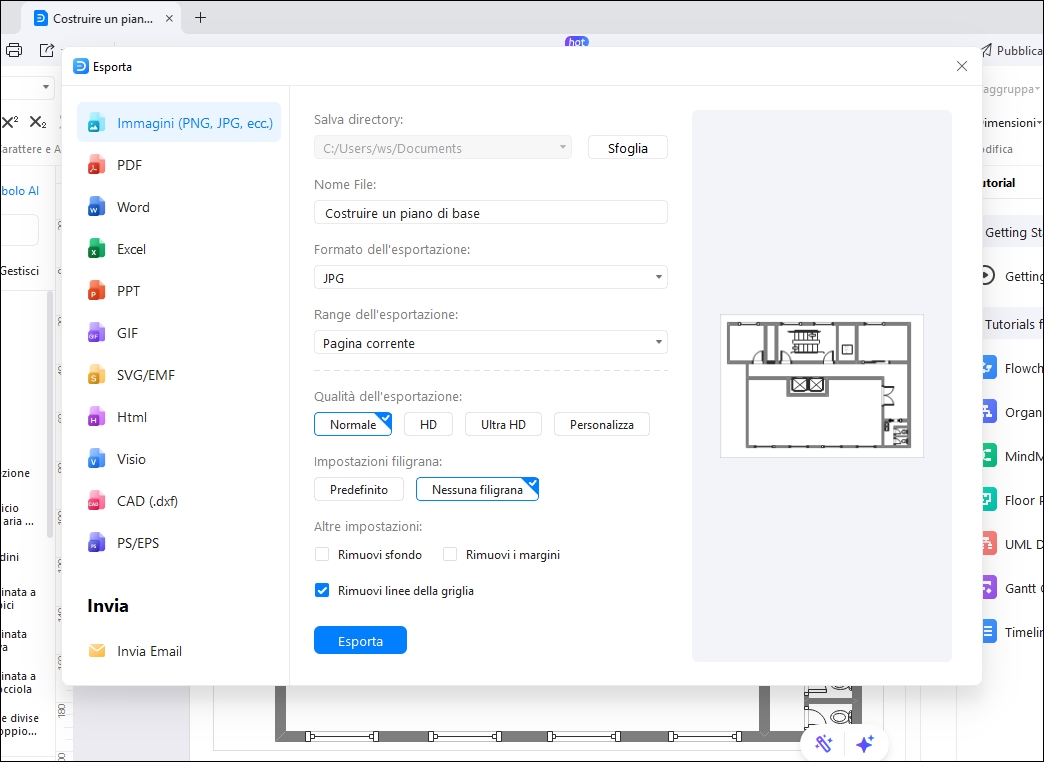Click the CAD (.dxf) icon
This screenshot has height=762, width=1044.
pyautogui.click(x=96, y=501)
